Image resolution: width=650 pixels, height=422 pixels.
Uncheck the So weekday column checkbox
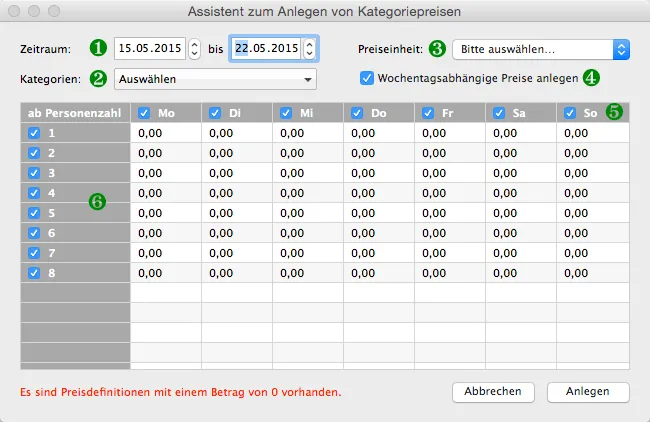[x=570, y=113]
